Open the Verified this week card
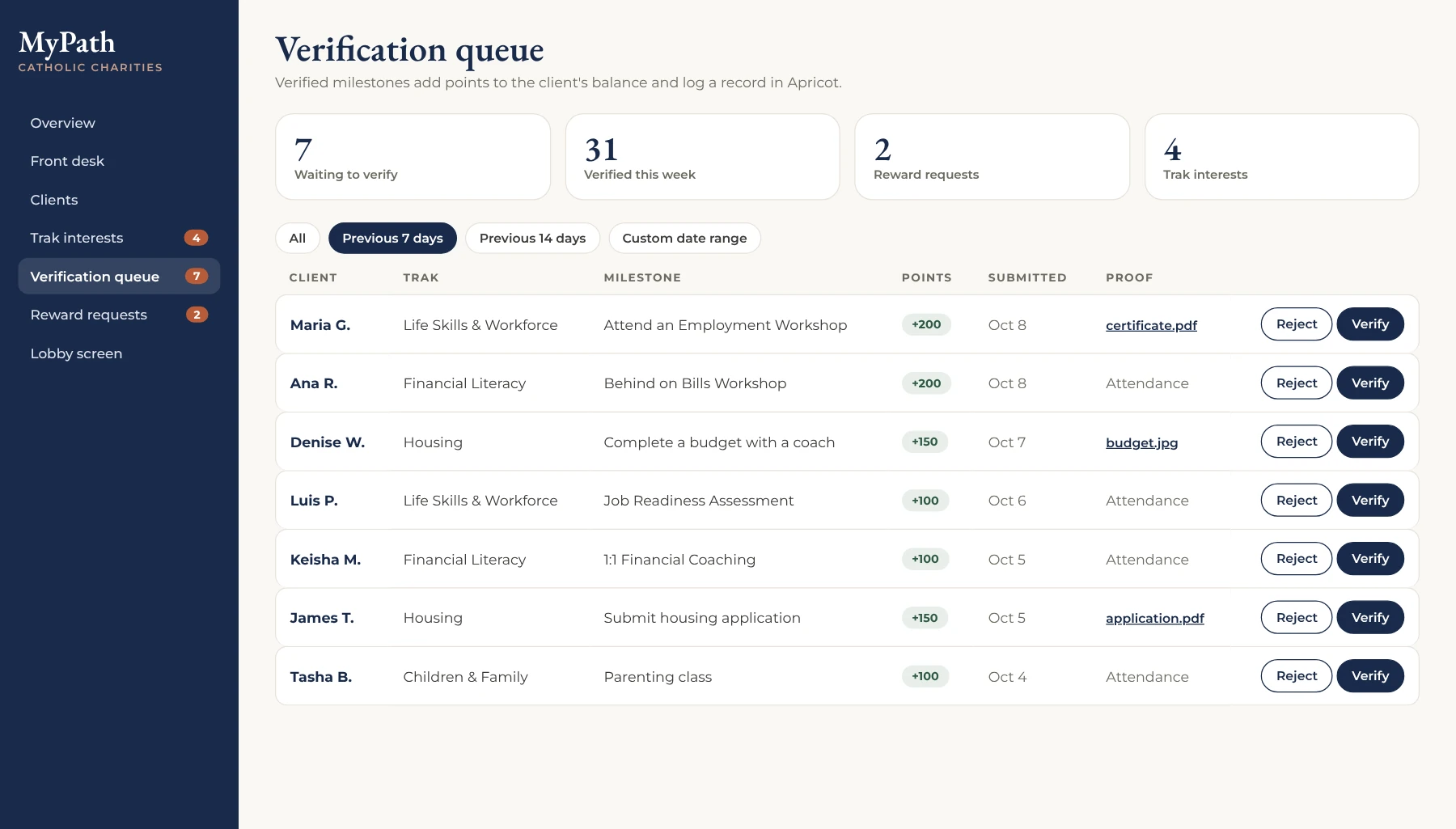1456x829 pixels. click(x=702, y=157)
